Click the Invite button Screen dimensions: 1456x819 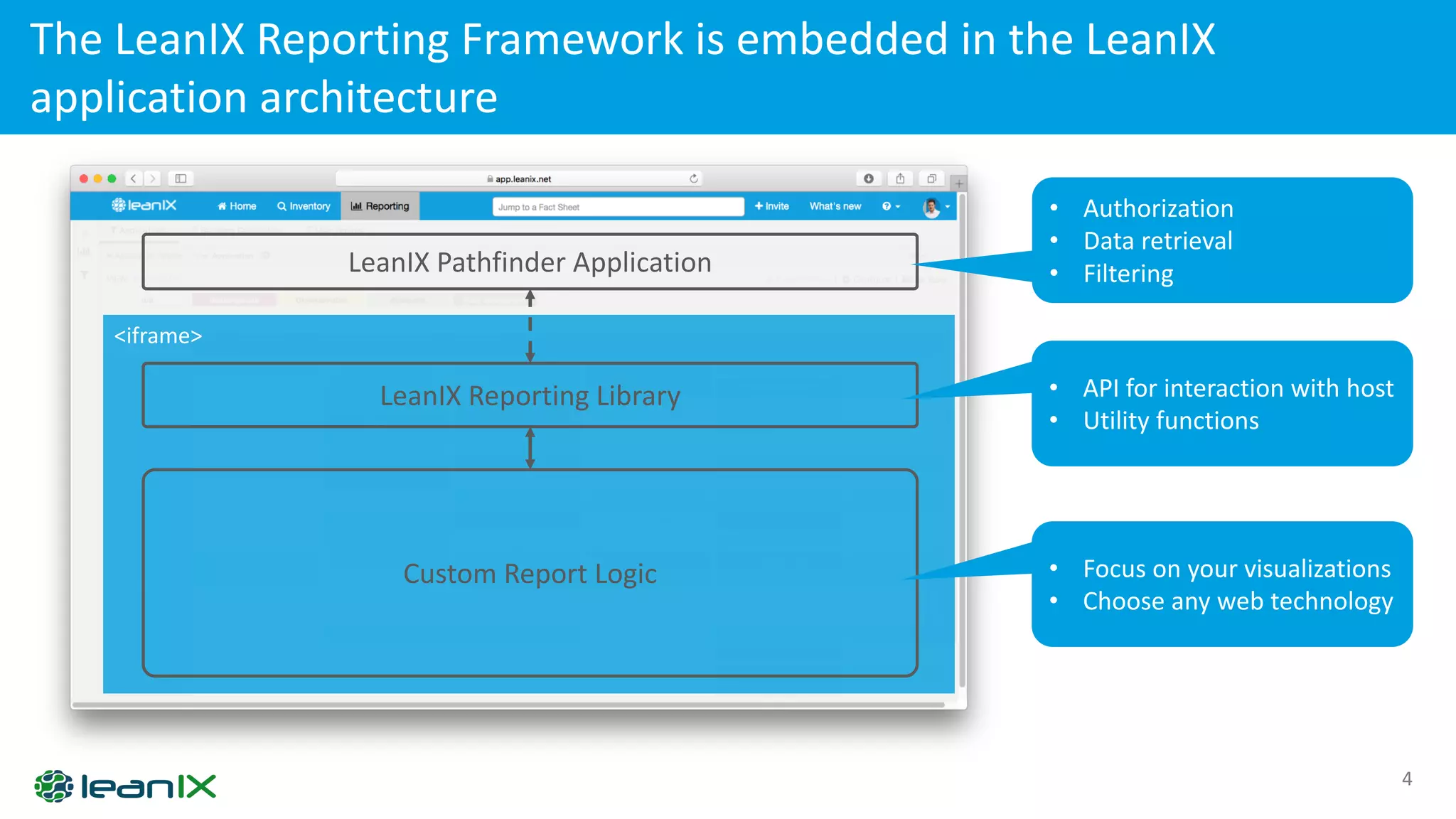(772, 206)
